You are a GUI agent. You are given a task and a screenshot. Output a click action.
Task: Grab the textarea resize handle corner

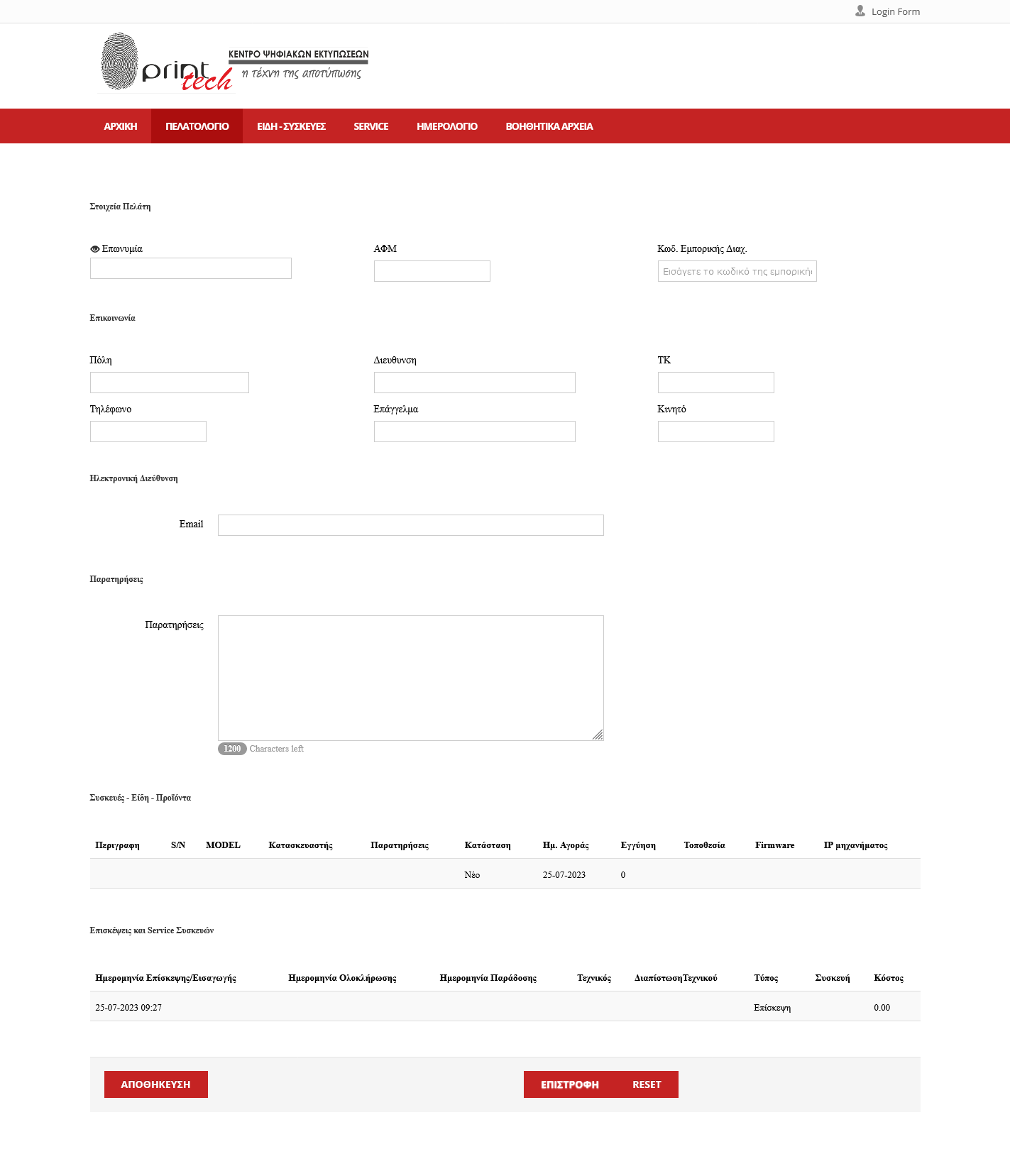coord(598,735)
